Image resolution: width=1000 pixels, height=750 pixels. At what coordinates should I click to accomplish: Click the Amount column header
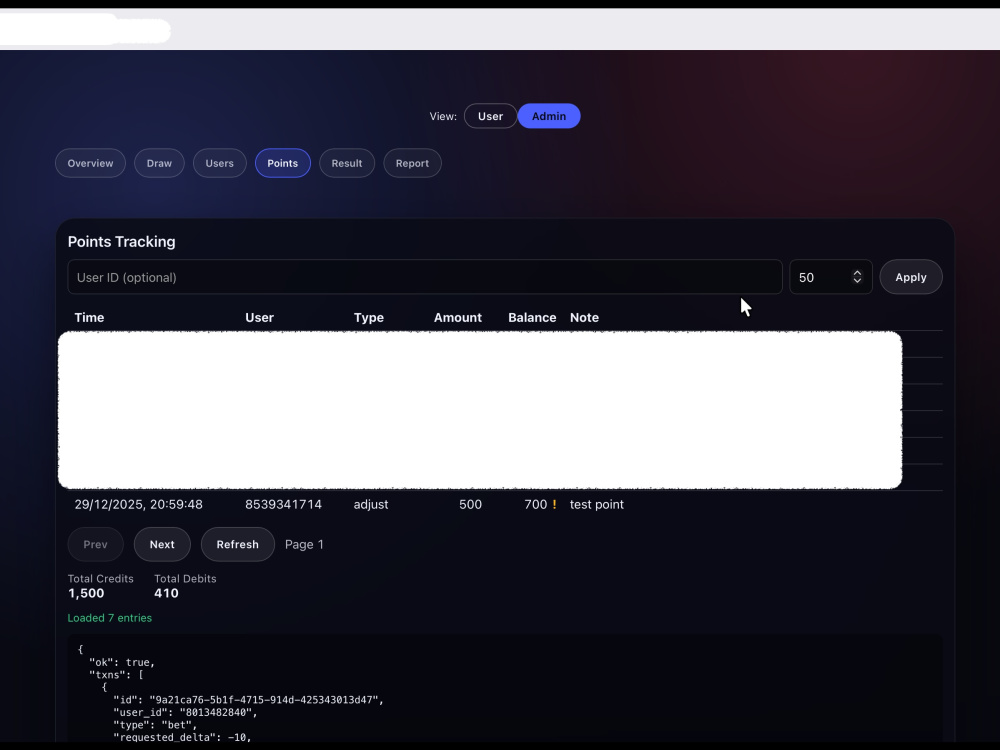tap(458, 318)
